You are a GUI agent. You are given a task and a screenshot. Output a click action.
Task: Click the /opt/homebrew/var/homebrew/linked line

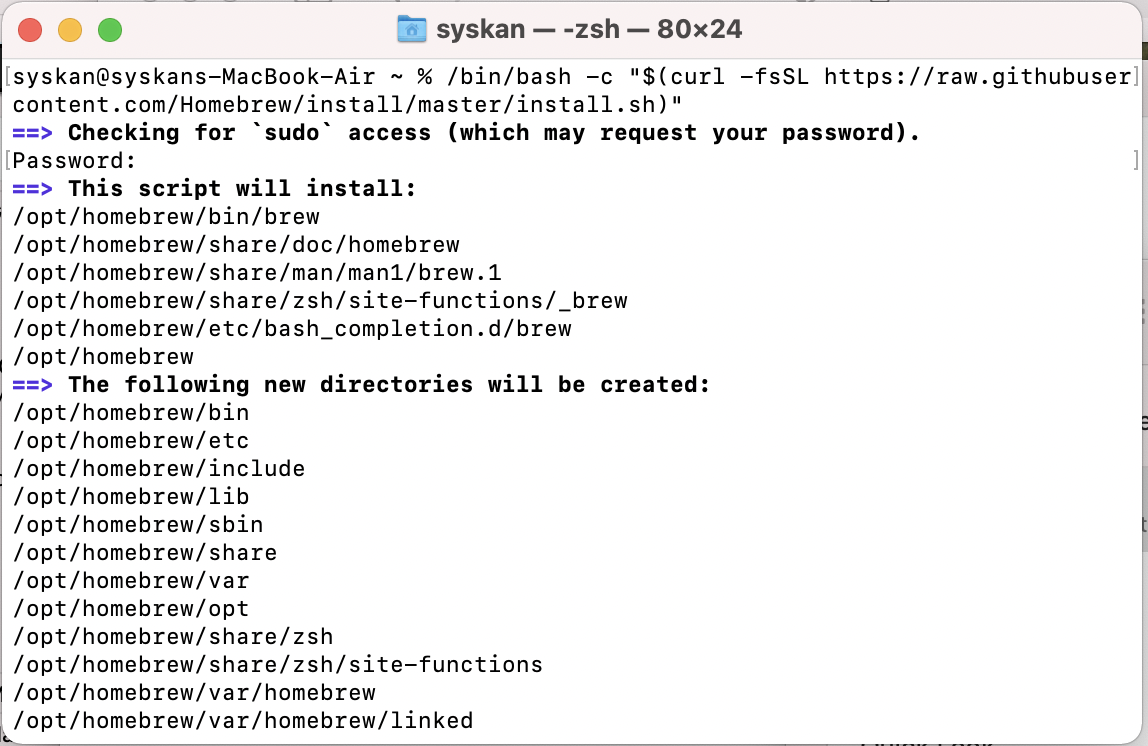click(x=243, y=721)
